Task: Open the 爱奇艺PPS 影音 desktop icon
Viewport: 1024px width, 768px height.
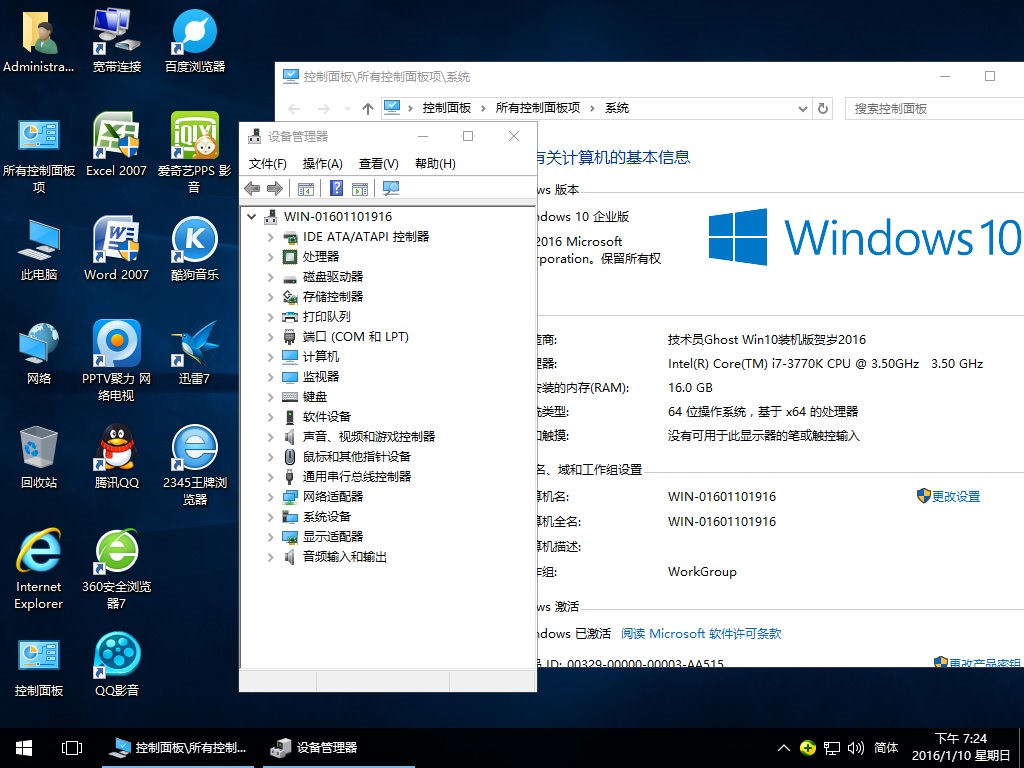Action: point(195,153)
